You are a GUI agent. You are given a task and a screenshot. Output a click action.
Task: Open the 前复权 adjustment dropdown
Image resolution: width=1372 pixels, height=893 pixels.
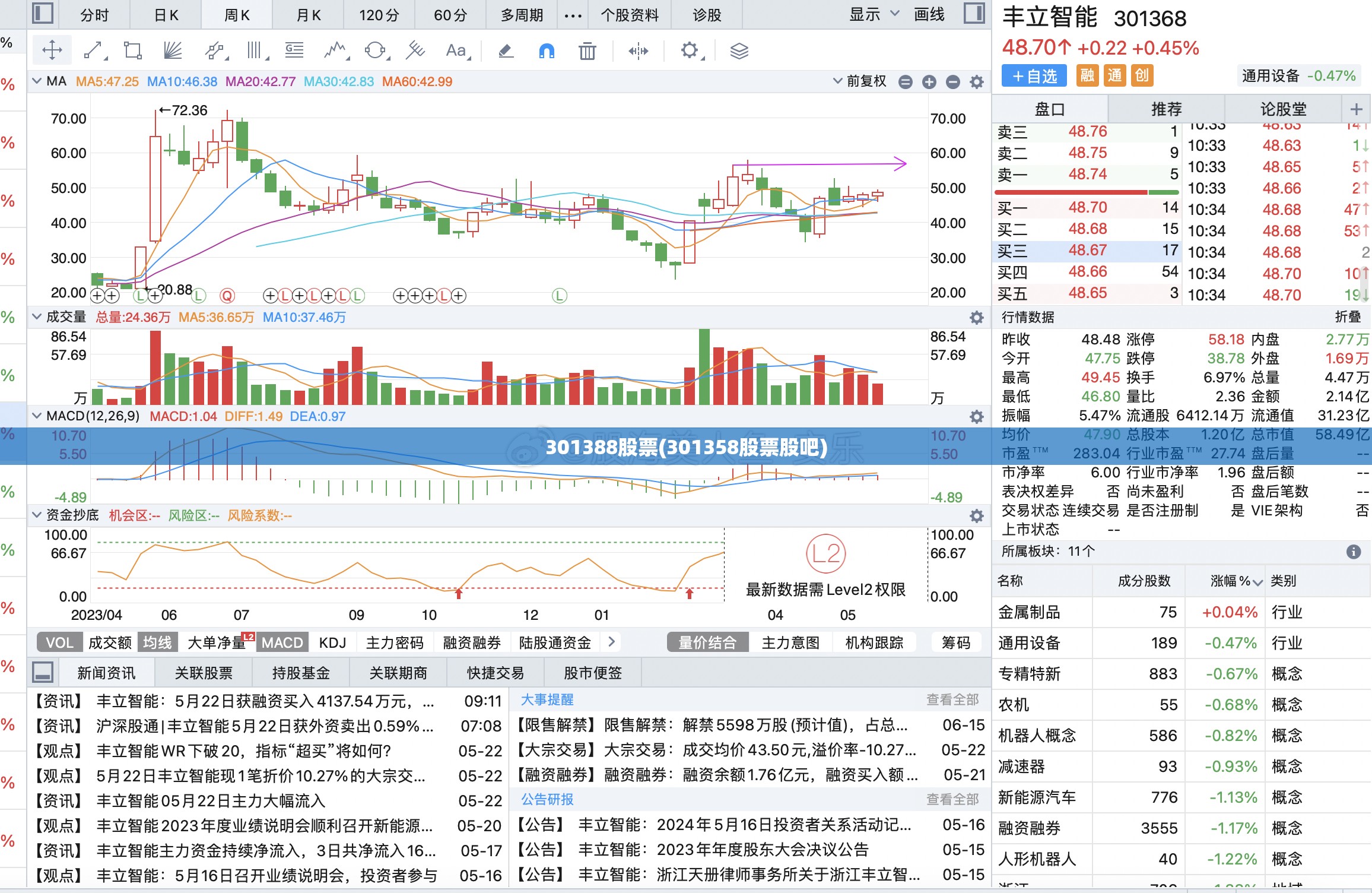coord(860,81)
